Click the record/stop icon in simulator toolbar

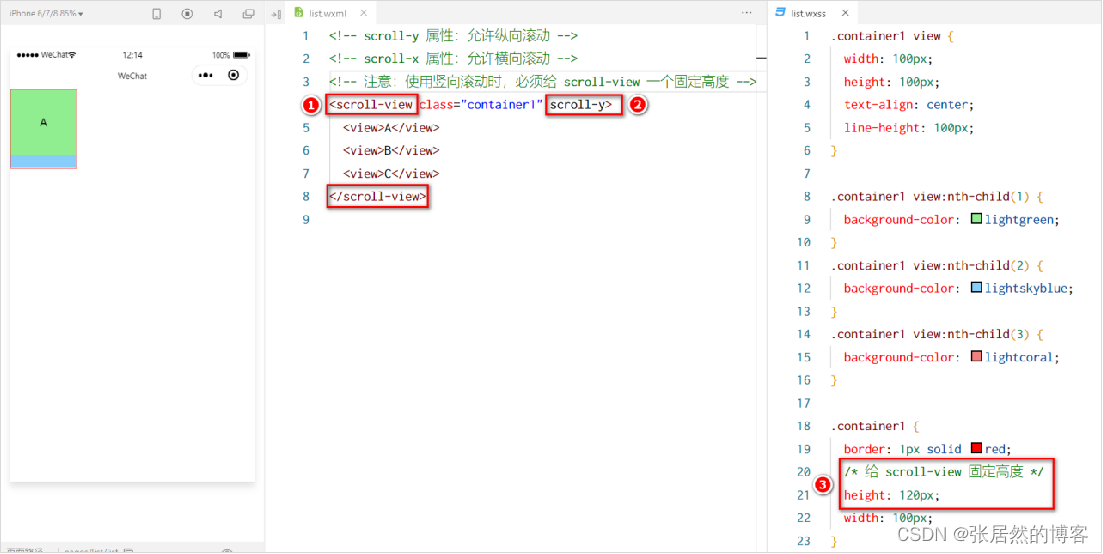[187, 13]
